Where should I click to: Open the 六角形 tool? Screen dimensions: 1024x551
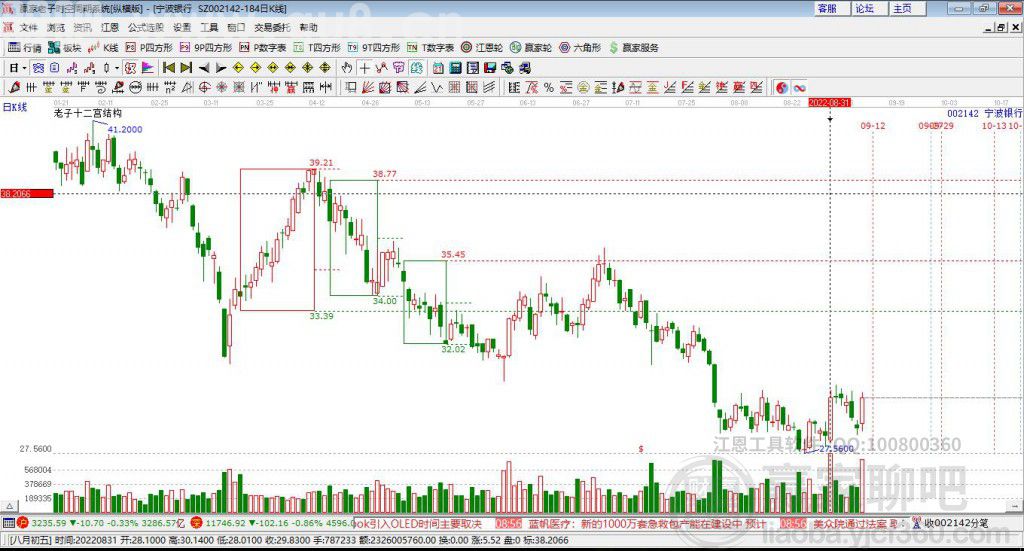tap(580, 48)
